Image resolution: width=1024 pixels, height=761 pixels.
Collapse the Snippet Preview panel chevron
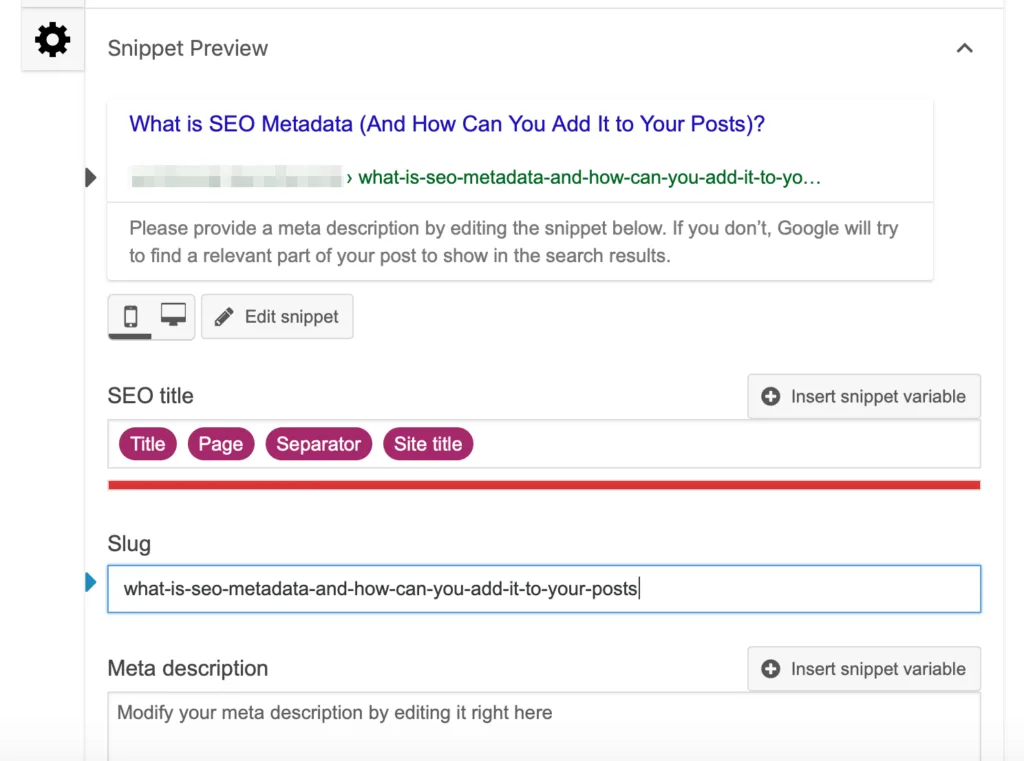click(964, 48)
